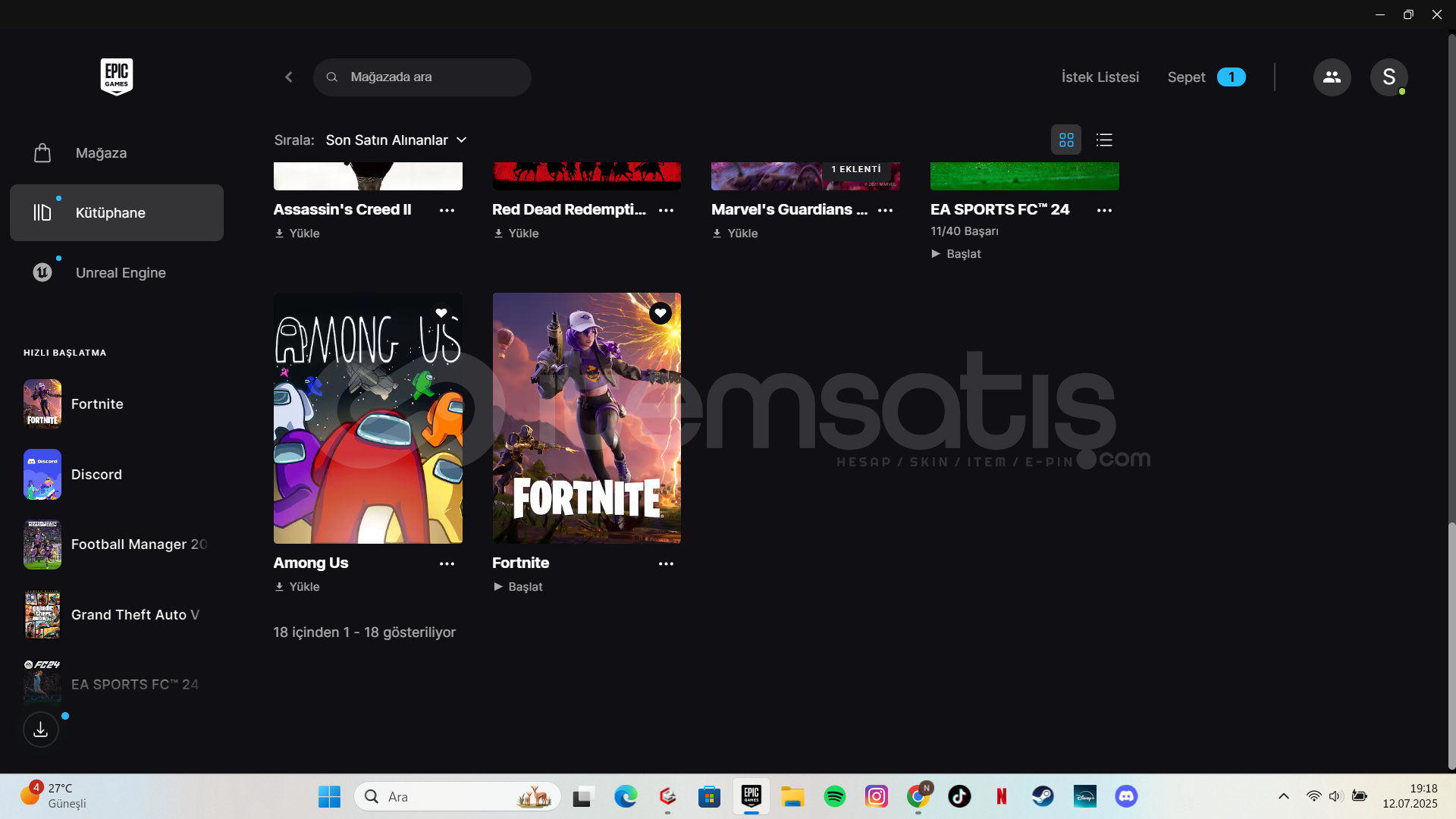Open the Windows Start menu

coord(329,797)
